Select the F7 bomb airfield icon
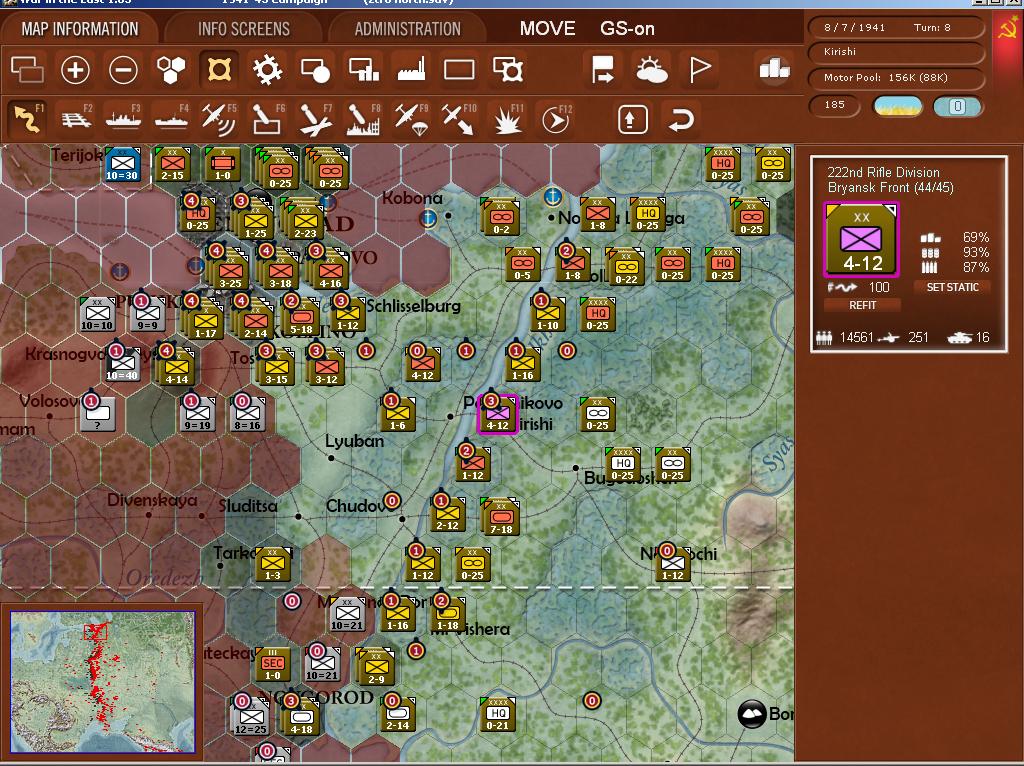The width and height of the screenshot is (1024, 766). coord(316,120)
